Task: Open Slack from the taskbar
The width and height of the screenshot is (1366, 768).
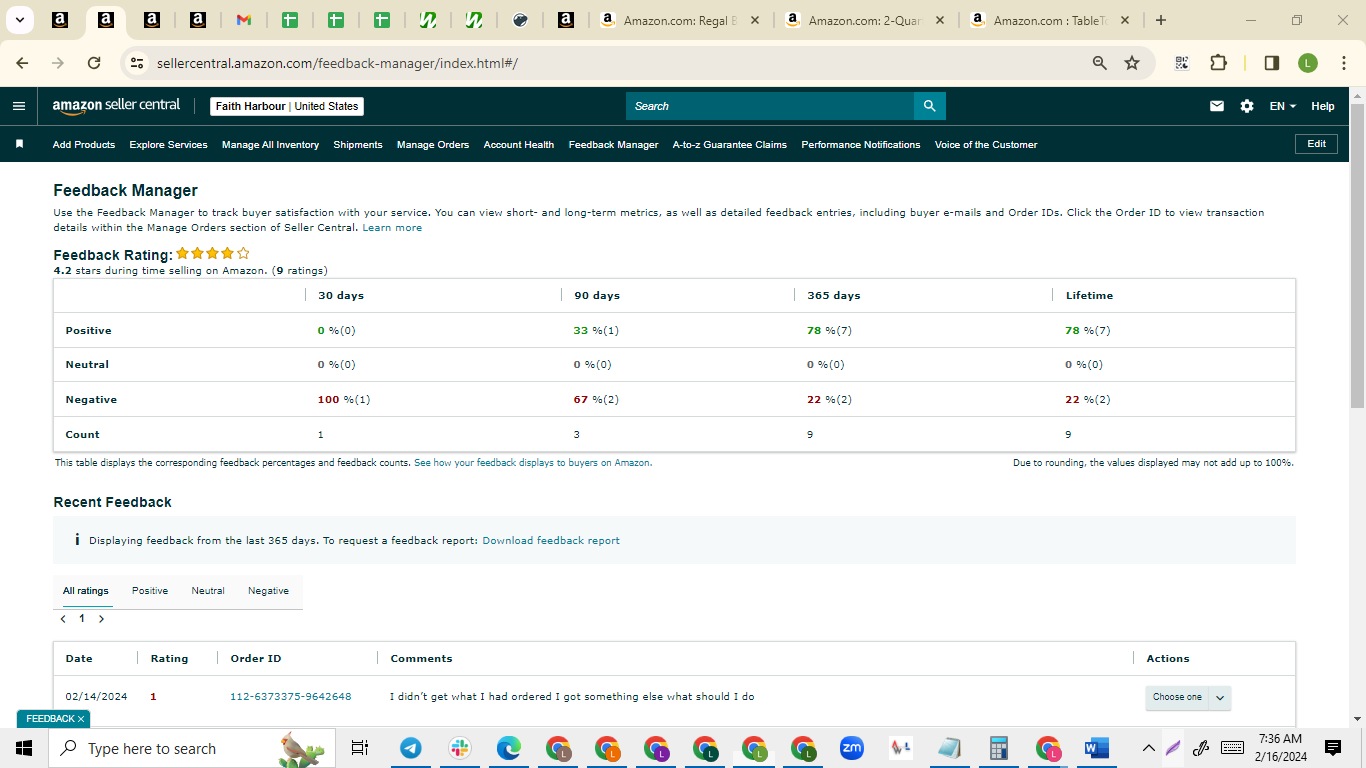Action: (x=460, y=748)
